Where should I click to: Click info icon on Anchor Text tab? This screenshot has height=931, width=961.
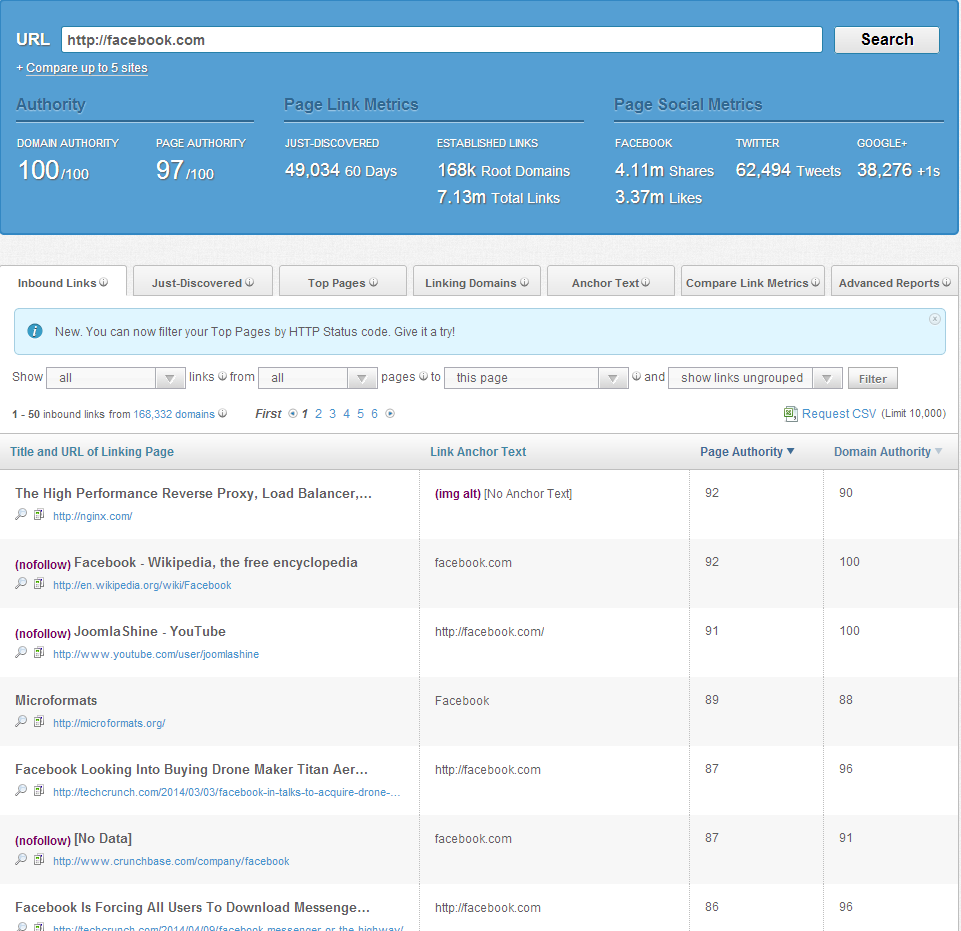pos(645,282)
